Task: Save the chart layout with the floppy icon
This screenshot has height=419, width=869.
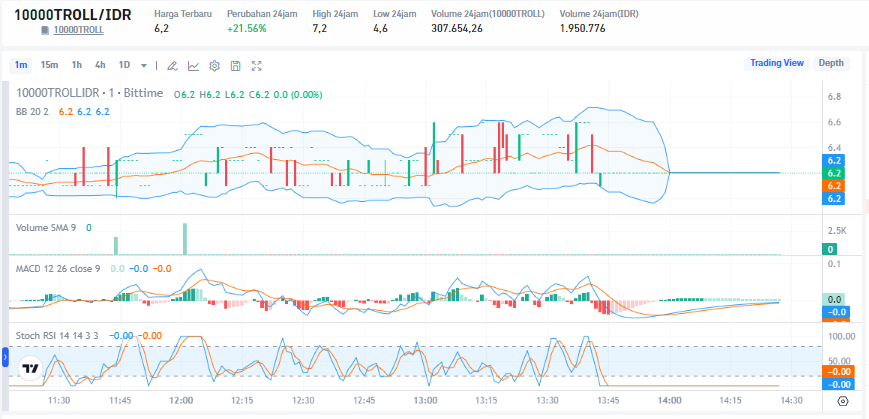Action: coord(236,66)
